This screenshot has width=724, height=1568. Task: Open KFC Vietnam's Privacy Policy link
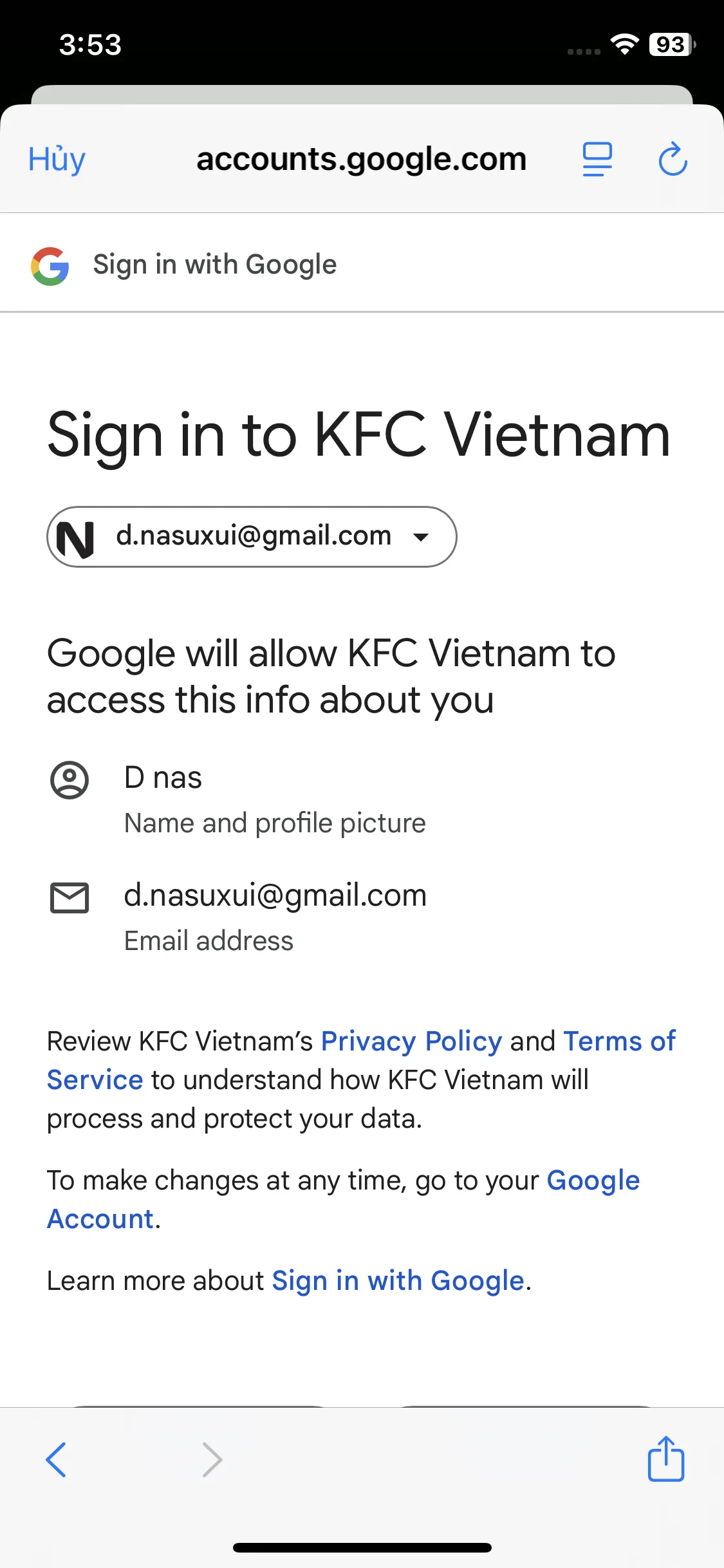pos(411,1041)
